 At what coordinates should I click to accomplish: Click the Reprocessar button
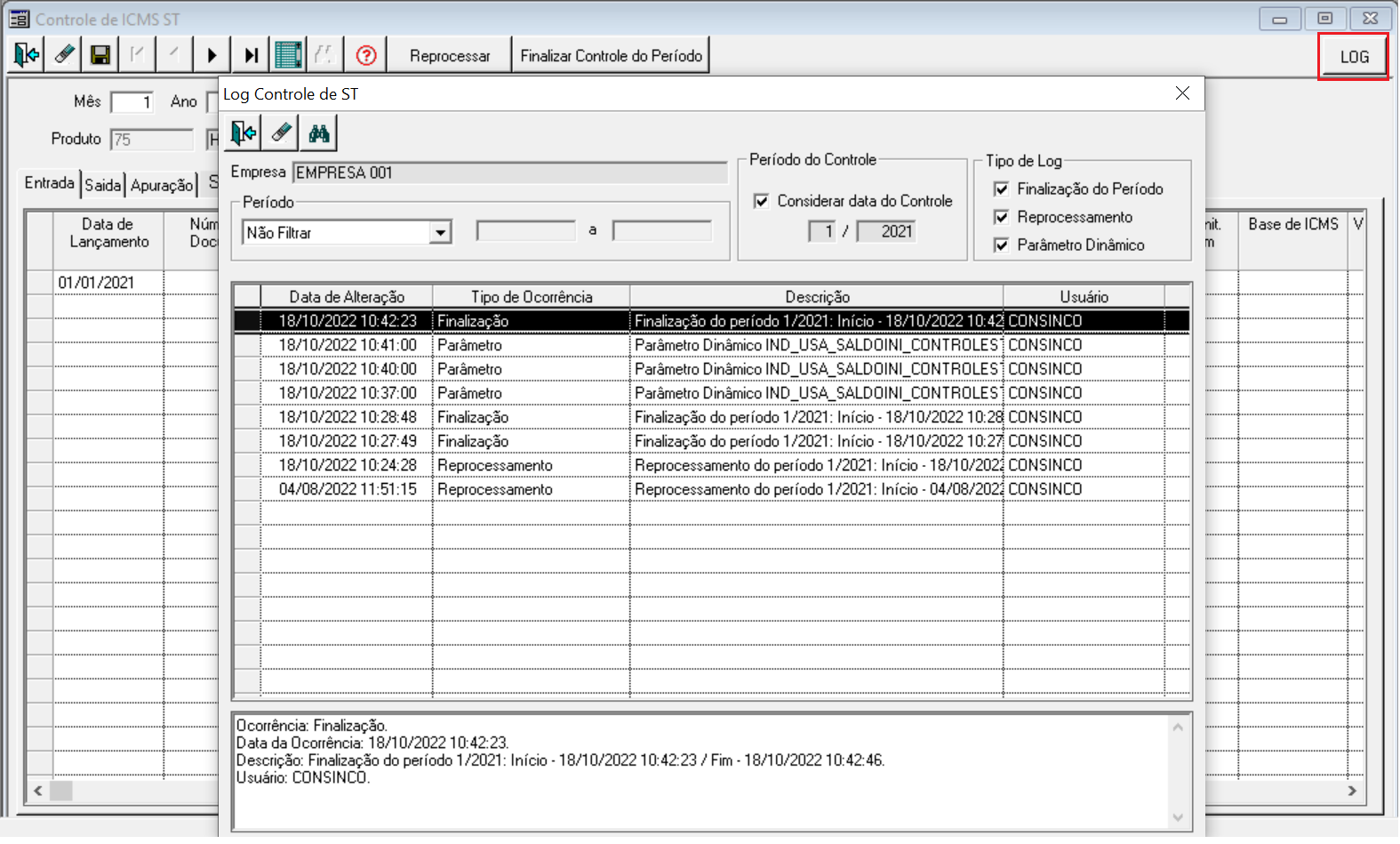450,55
